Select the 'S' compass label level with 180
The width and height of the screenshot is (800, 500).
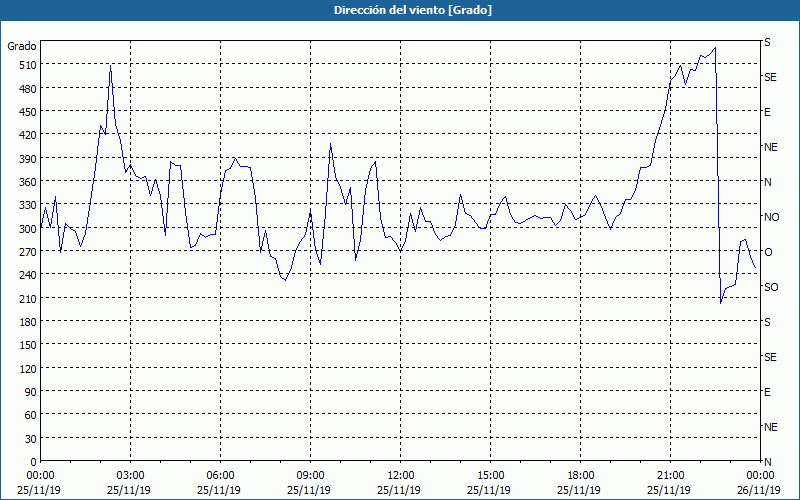pyautogui.click(x=767, y=322)
